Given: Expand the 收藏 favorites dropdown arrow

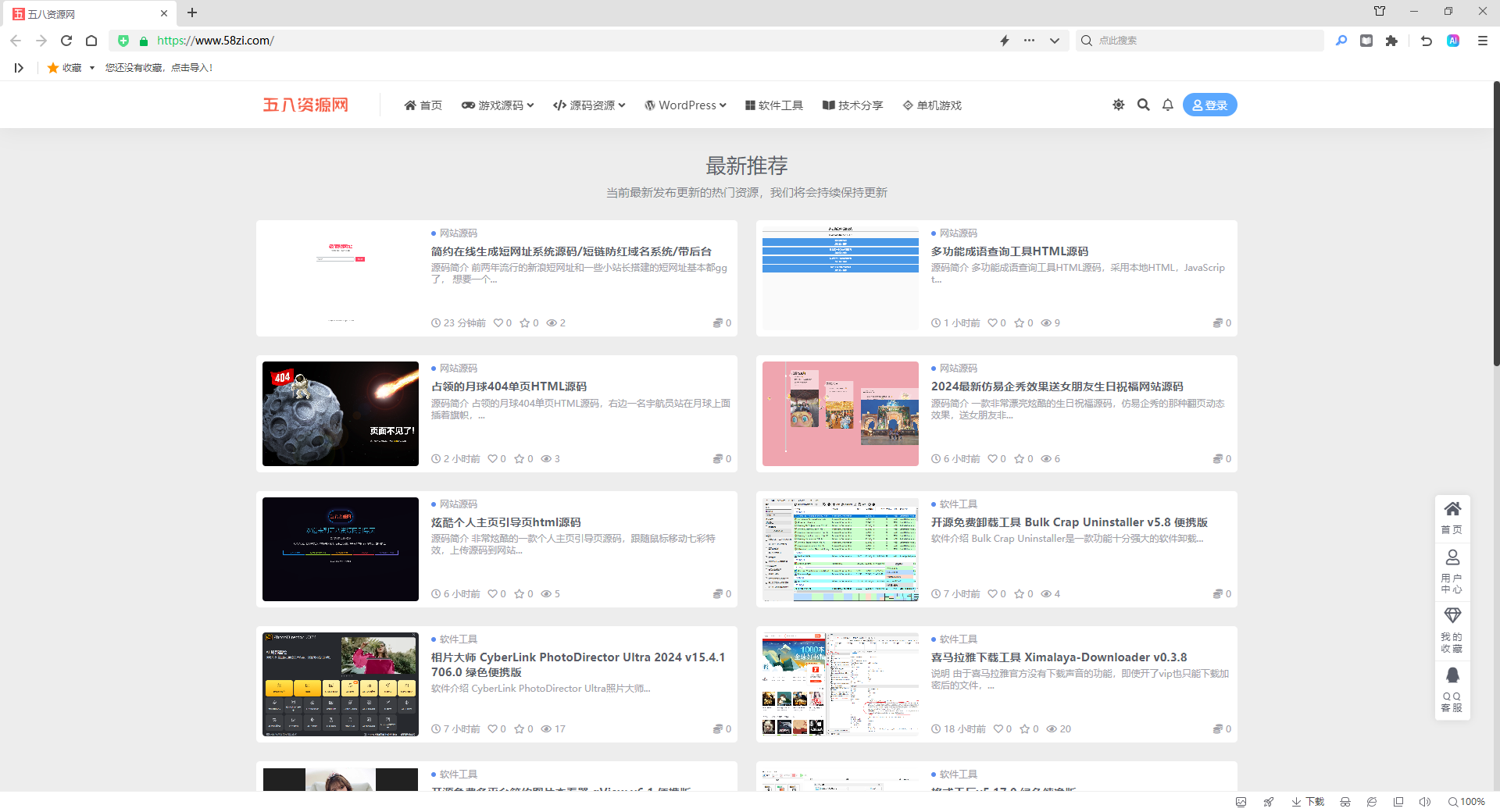Looking at the screenshot, I should pyautogui.click(x=92, y=68).
